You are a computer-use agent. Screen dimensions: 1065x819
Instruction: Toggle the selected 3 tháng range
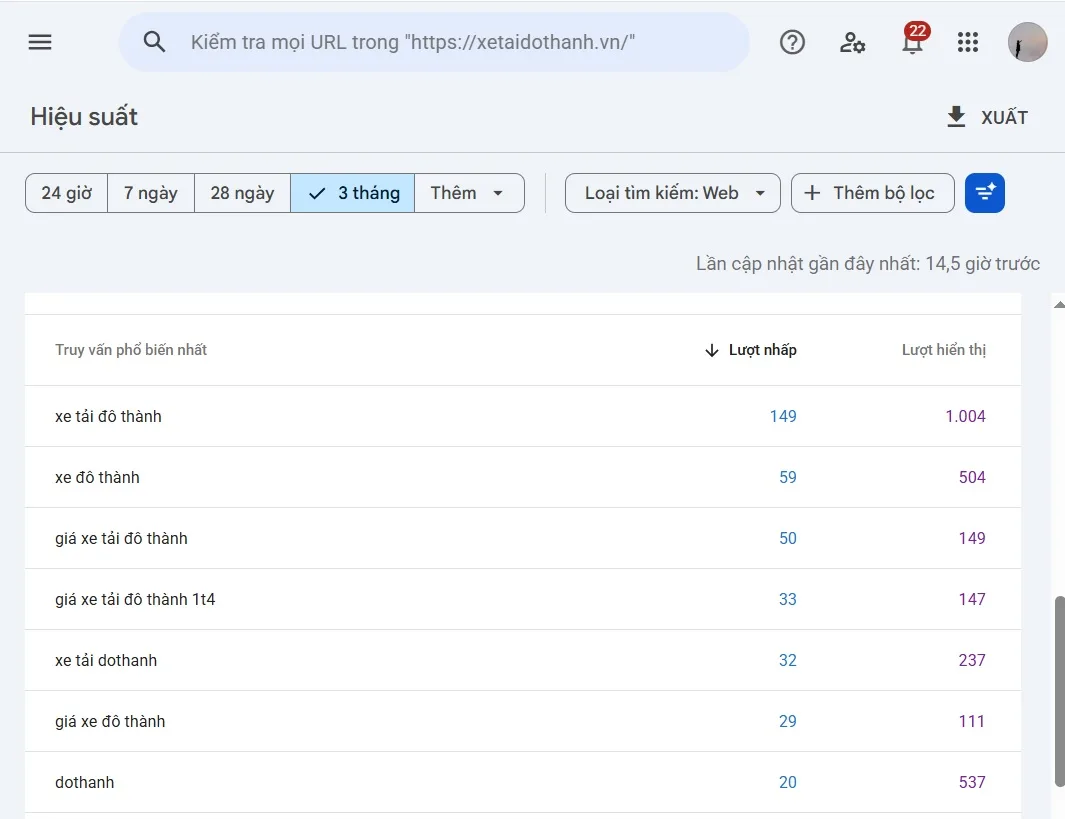(x=353, y=193)
